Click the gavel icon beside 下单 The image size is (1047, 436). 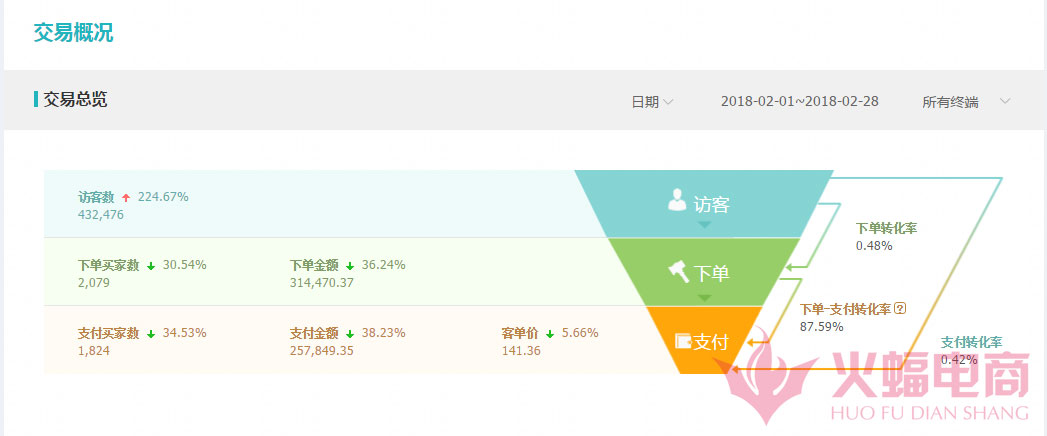[678, 270]
